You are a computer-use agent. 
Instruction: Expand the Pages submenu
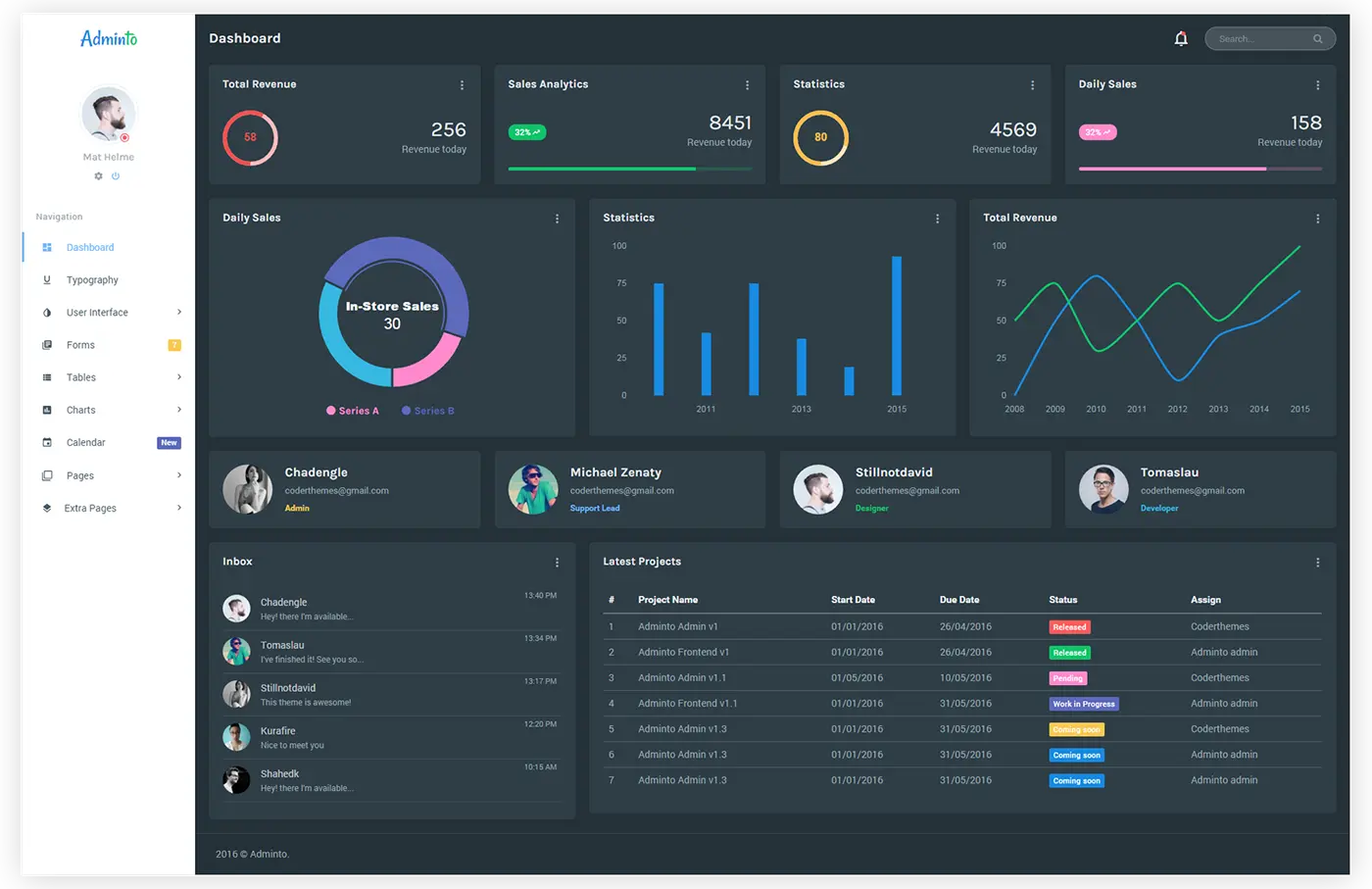[179, 475]
